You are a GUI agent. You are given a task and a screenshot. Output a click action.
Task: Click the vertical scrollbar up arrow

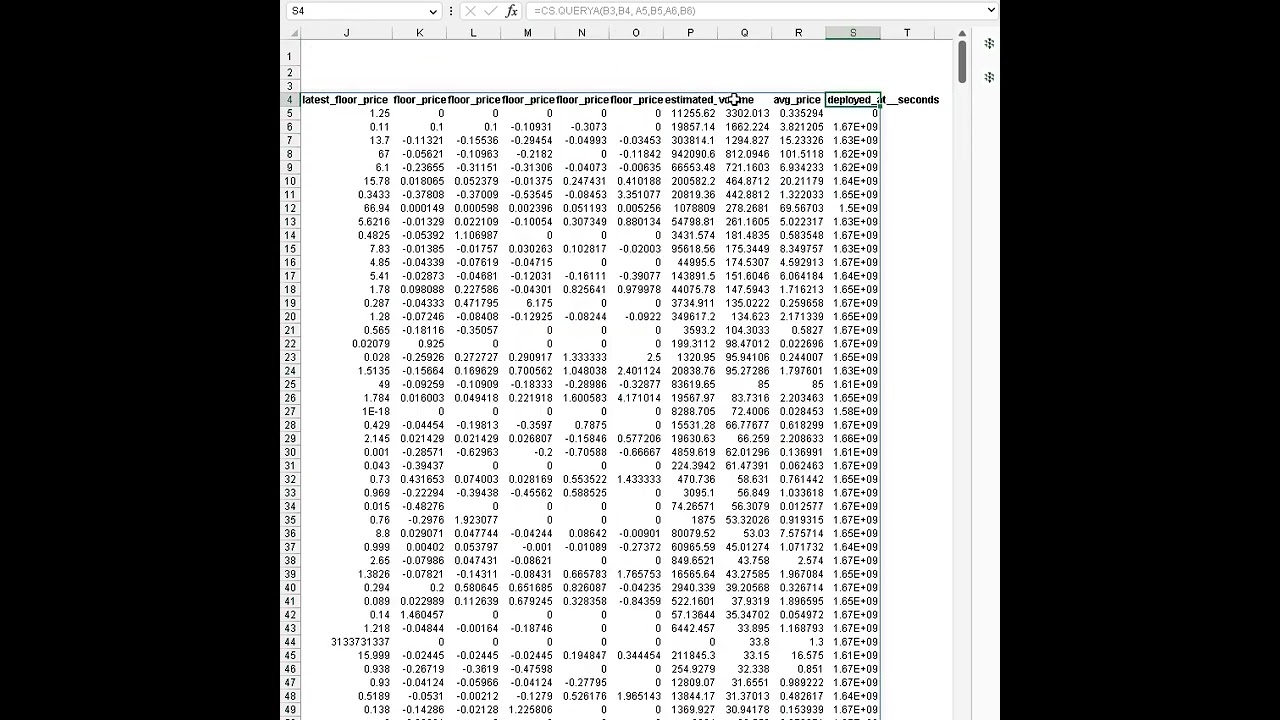click(961, 32)
